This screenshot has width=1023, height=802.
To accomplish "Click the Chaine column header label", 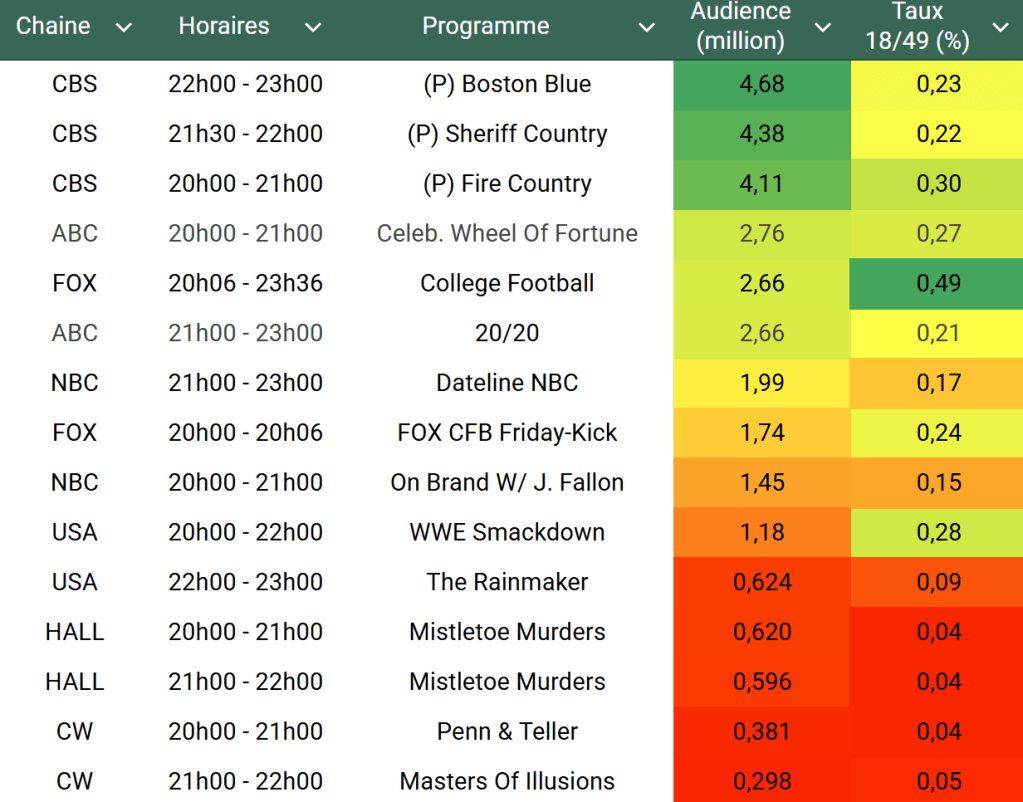I will [53, 26].
